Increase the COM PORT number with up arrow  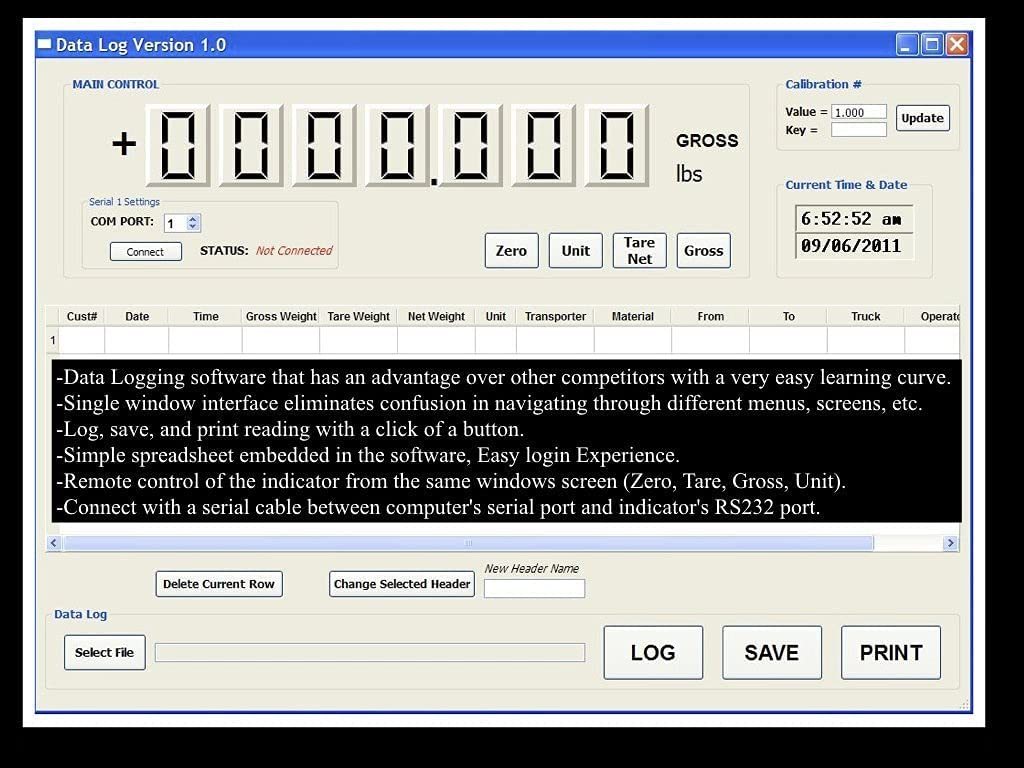pyautogui.click(x=194, y=219)
